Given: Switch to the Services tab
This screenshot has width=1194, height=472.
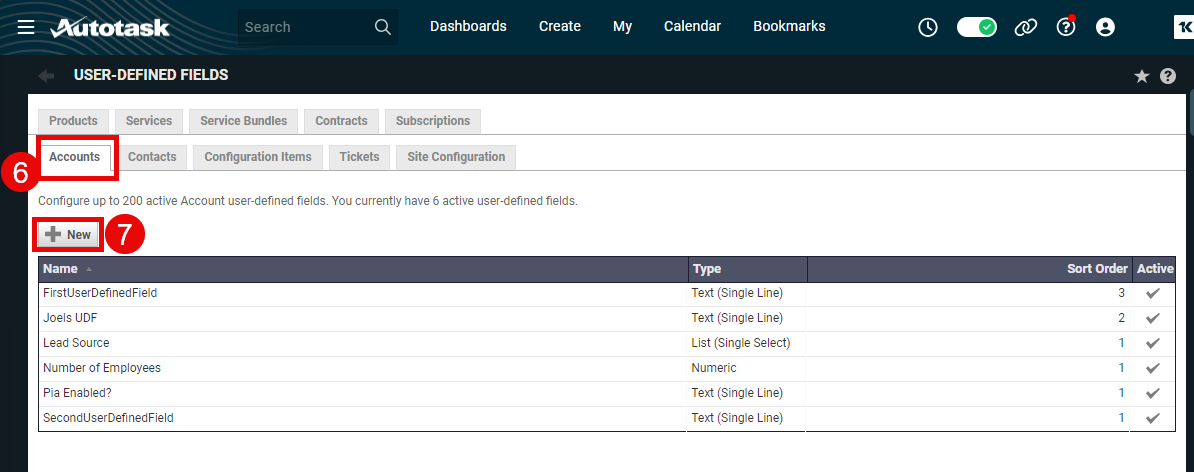Looking at the screenshot, I should pos(149,121).
